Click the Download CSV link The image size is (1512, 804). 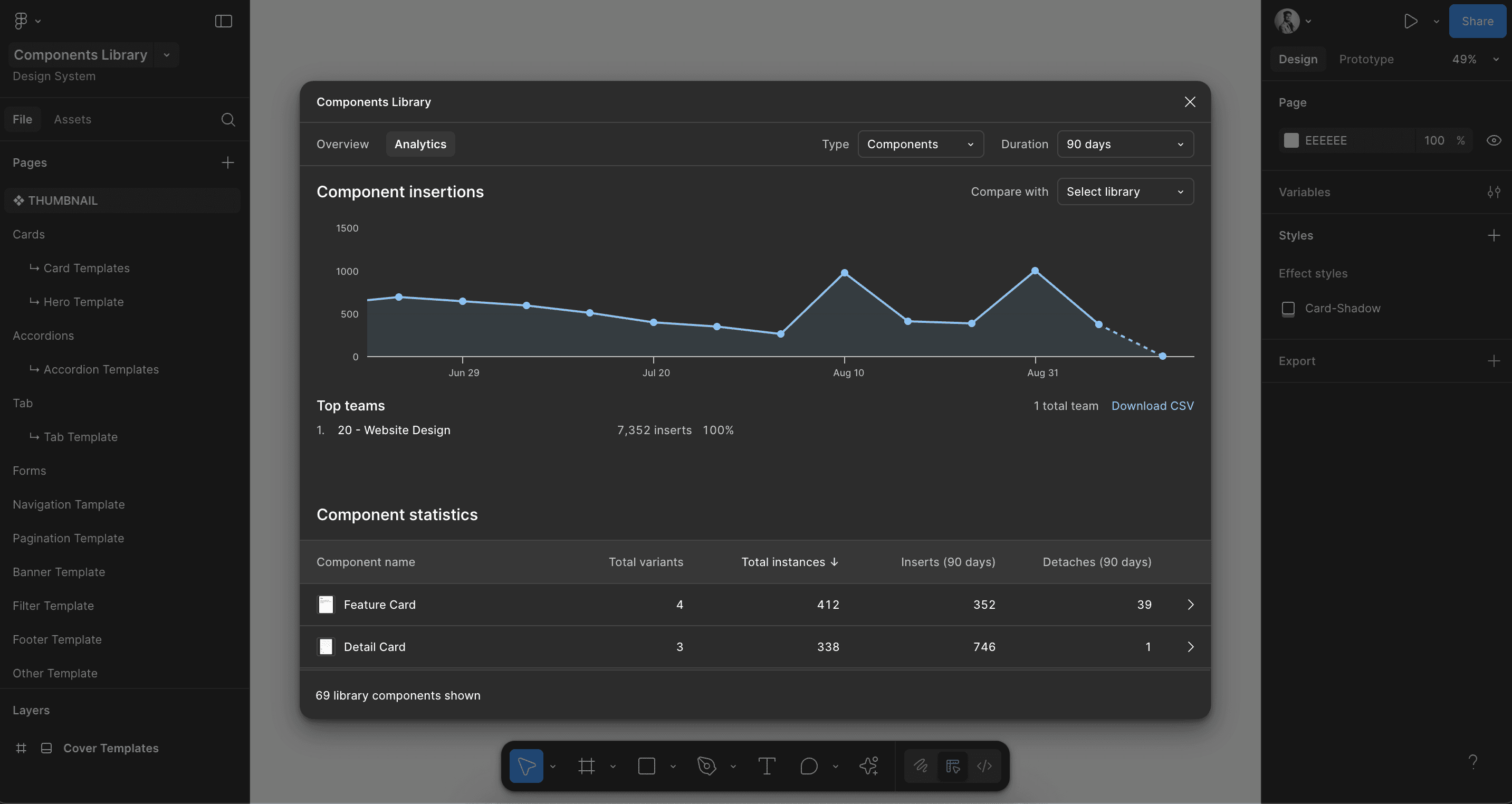point(1152,406)
